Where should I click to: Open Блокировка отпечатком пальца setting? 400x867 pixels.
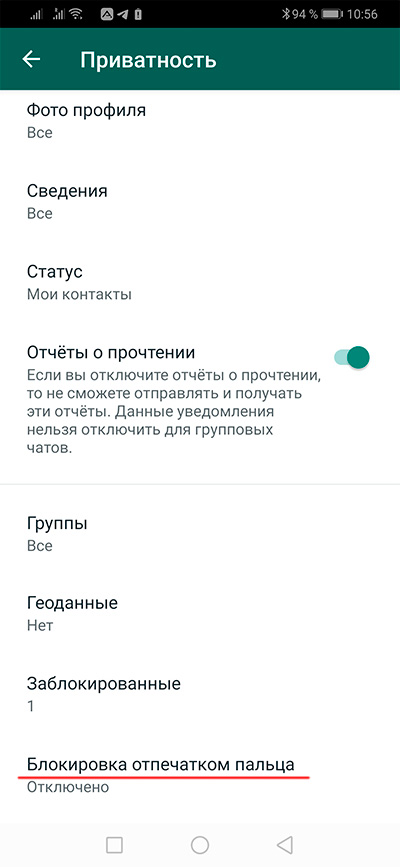click(x=200, y=775)
